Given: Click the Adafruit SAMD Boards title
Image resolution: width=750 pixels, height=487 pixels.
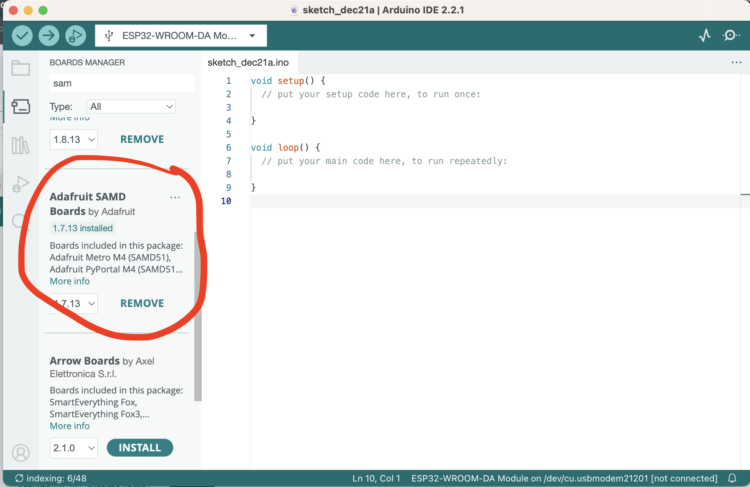Looking at the screenshot, I should coord(88,204).
